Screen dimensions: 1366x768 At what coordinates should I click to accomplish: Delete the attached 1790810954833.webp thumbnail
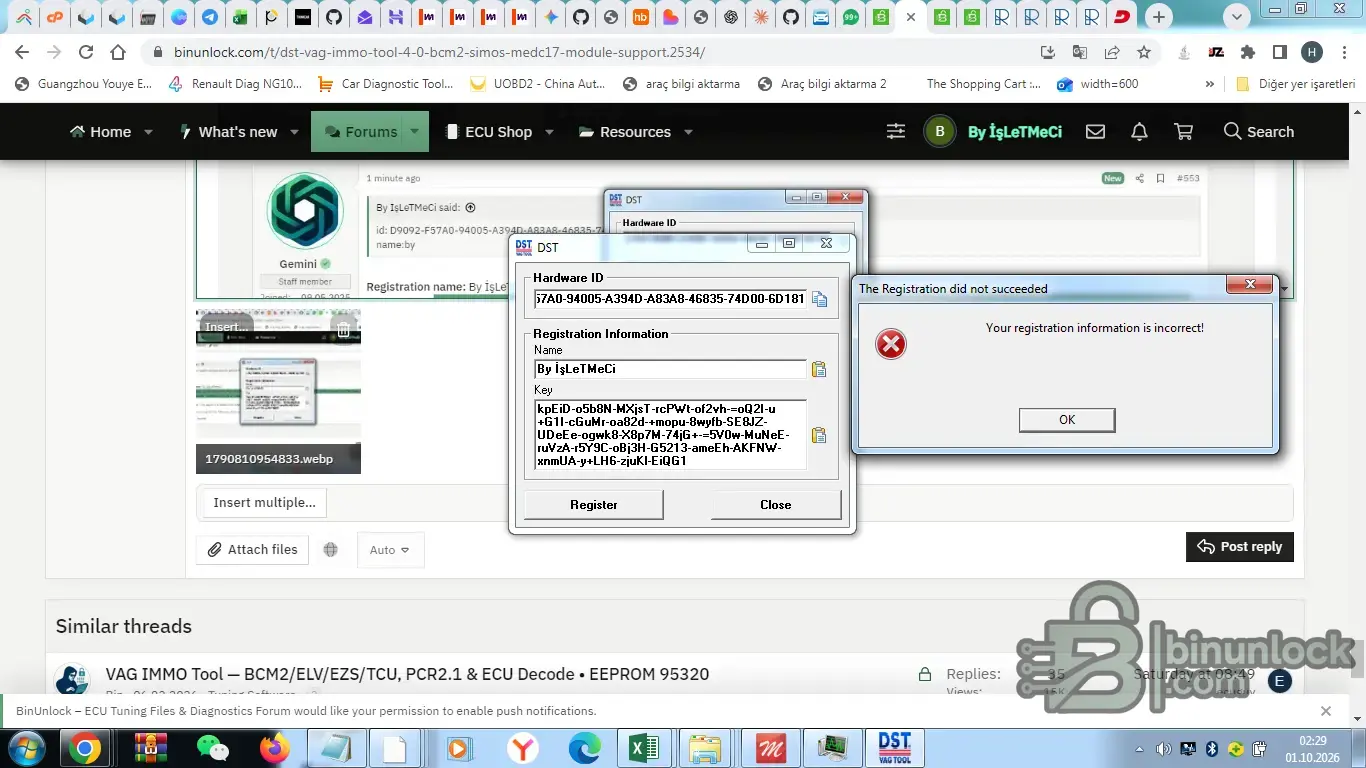pyautogui.click(x=343, y=328)
